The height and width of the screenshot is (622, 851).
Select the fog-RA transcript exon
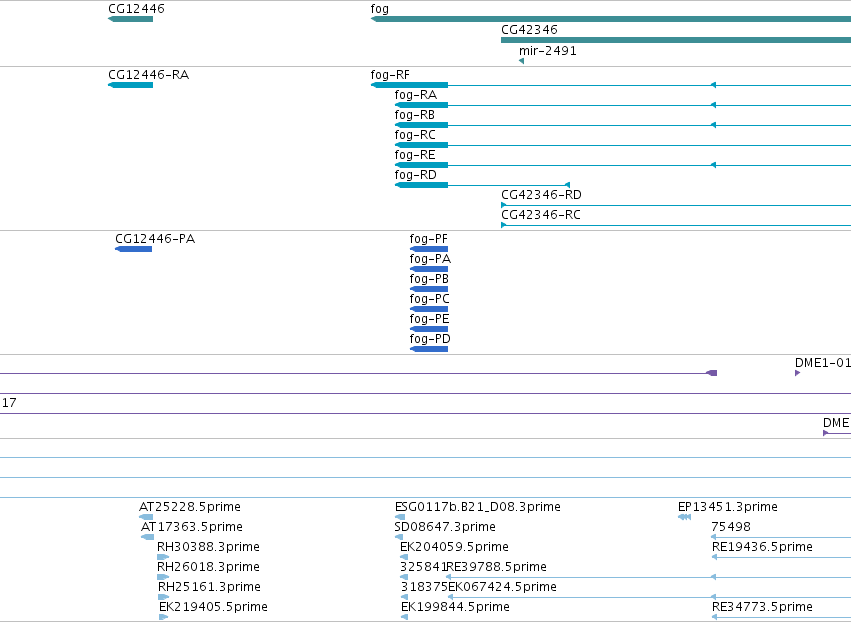[421, 105]
